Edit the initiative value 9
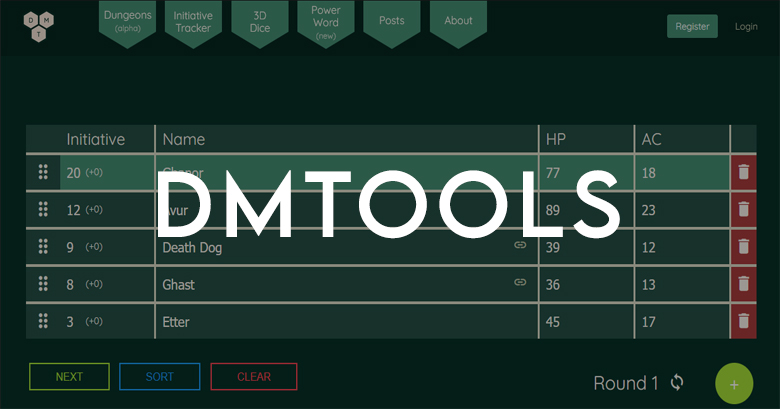The width and height of the screenshot is (780, 409). [x=70, y=247]
